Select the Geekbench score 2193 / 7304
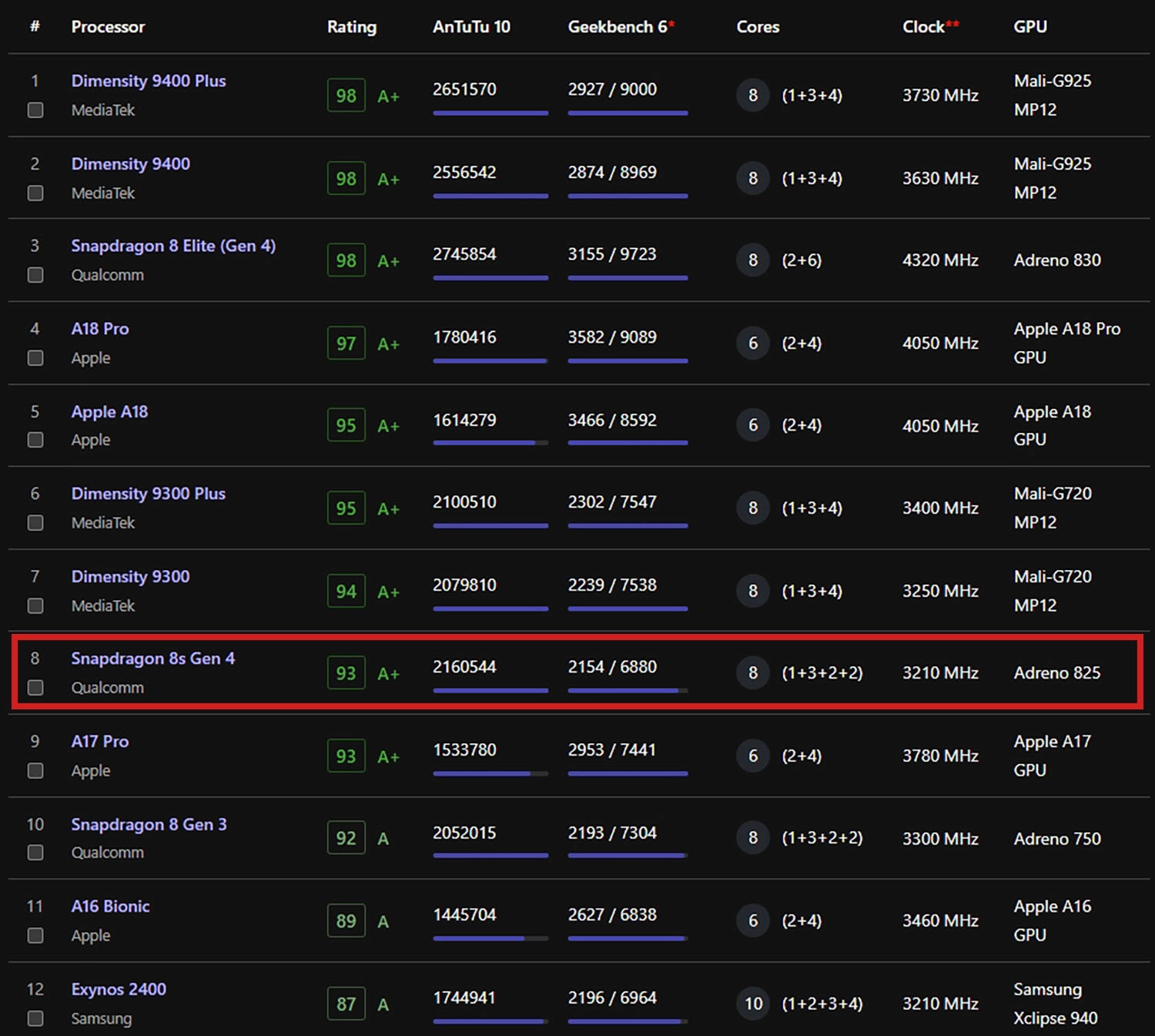 point(612,833)
